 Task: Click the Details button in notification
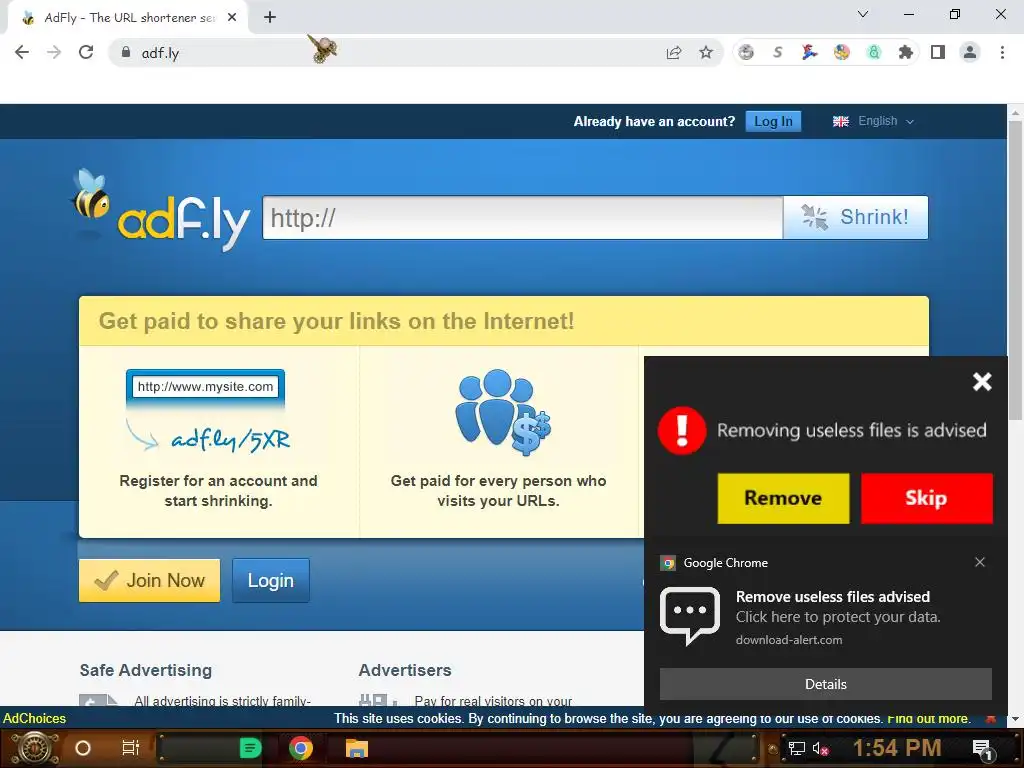click(825, 684)
